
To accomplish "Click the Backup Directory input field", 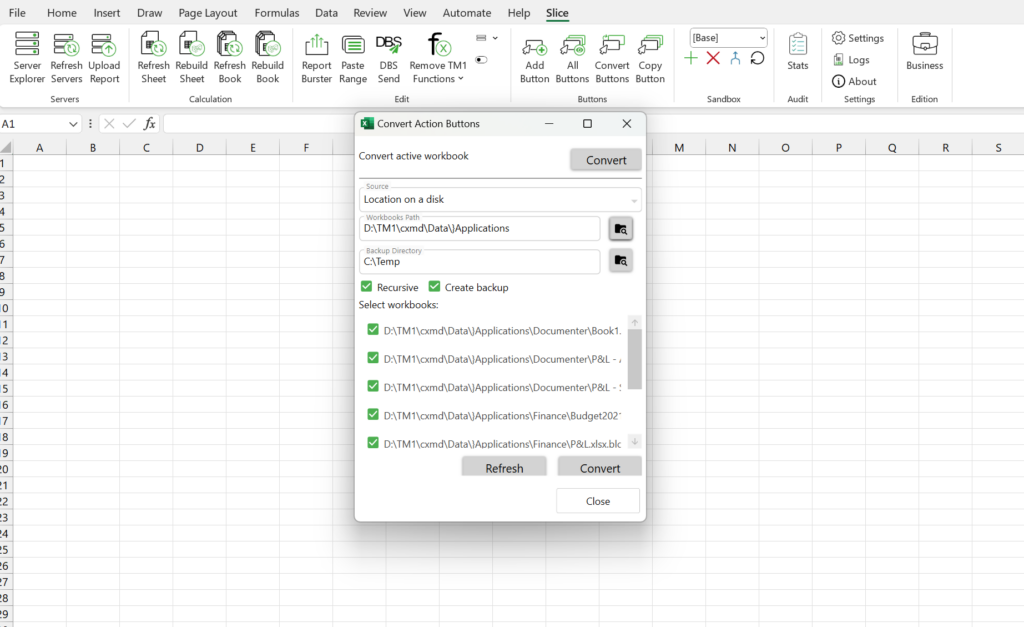I will pyautogui.click(x=480, y=262).
